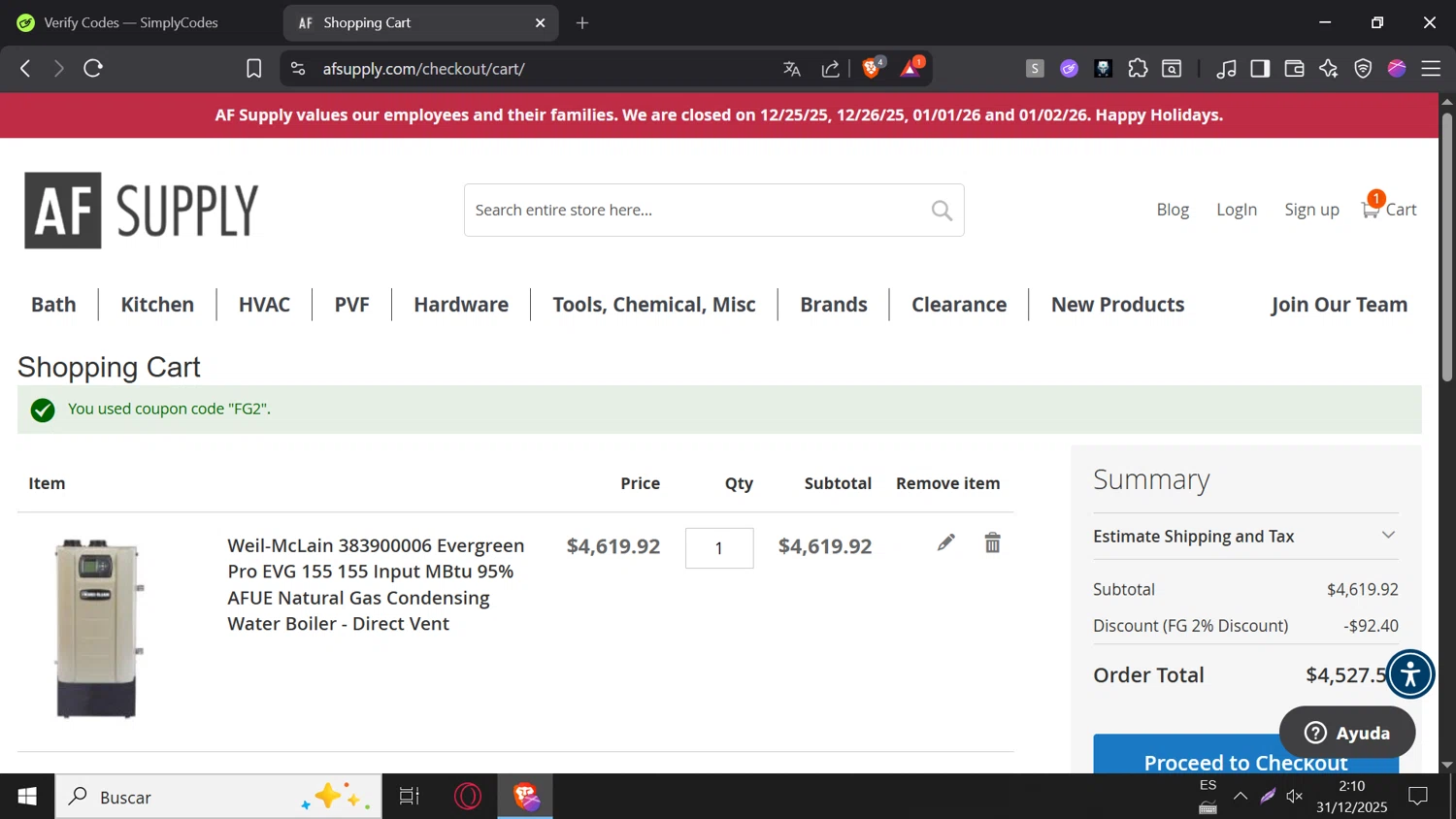Open the Brands menu
1456x819 pixels.
tap(834, 305)
